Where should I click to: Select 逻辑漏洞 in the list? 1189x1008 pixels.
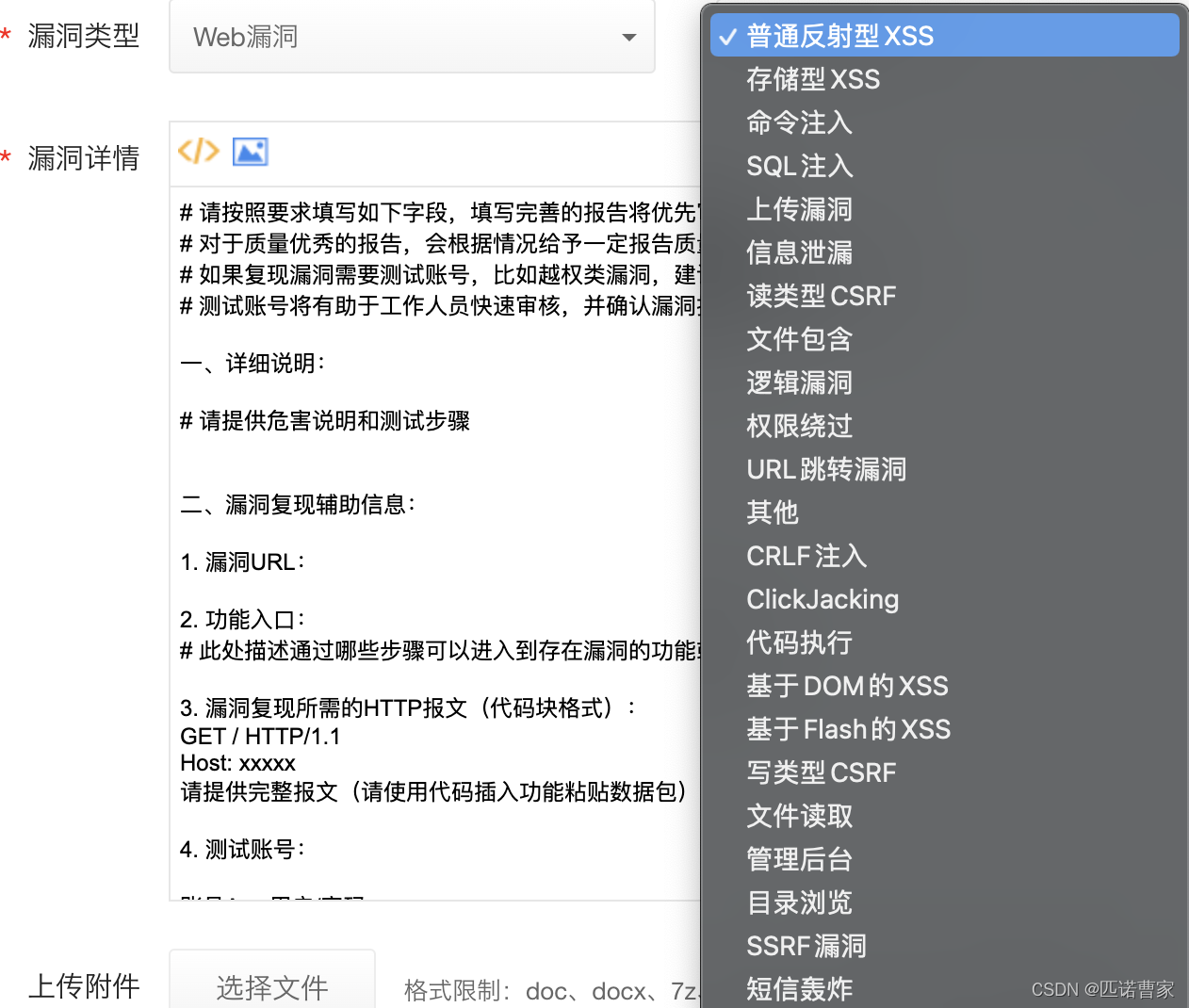click(x=944, y=382)
